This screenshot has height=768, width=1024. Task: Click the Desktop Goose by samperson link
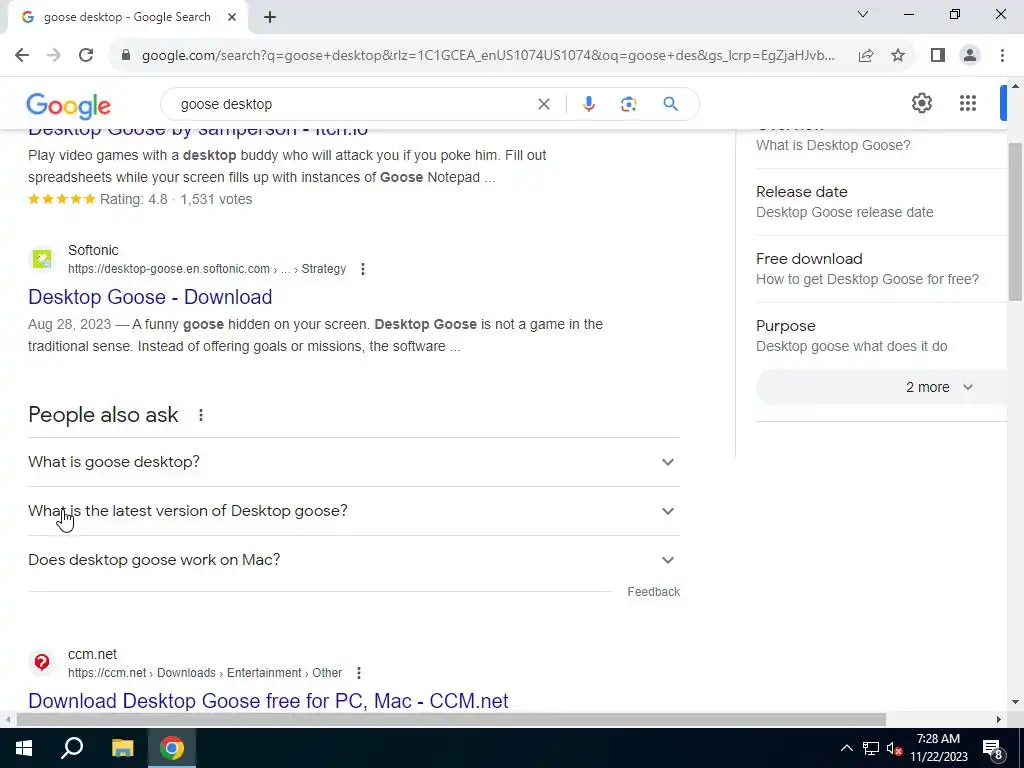click(198, 130)
